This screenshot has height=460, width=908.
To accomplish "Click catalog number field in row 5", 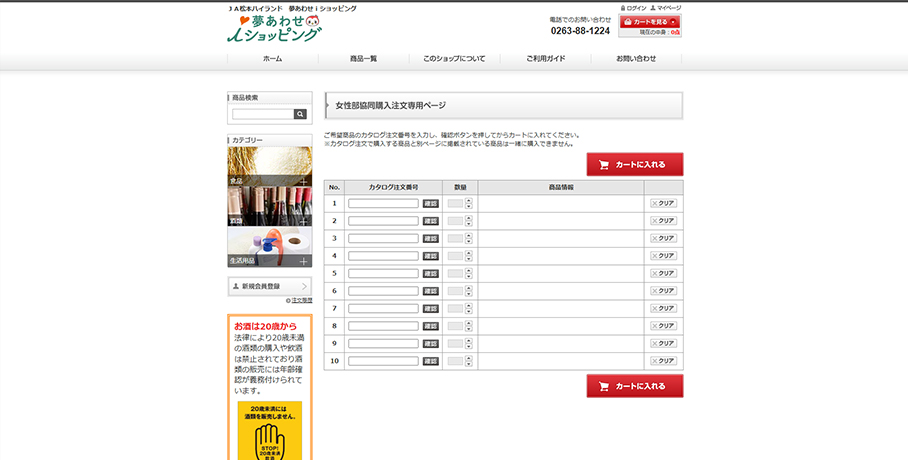I will pos(383,273).
